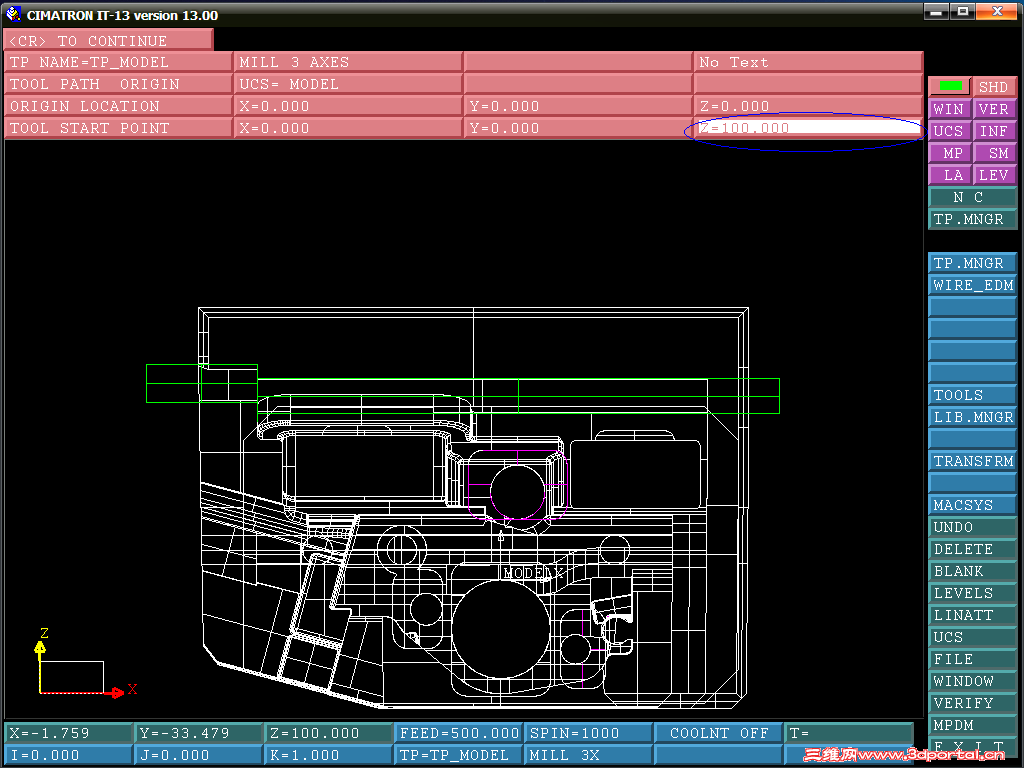Select the TOOL START POINT row label
Viewport: 1024px width, 768px height.
(x=118, y=128)
